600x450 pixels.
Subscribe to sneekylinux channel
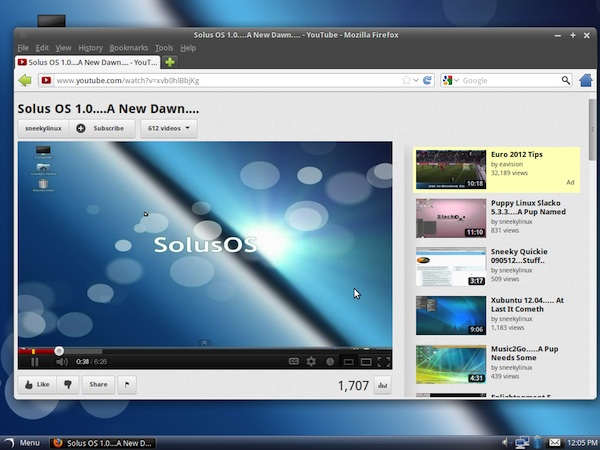click(x=102, y=129)
